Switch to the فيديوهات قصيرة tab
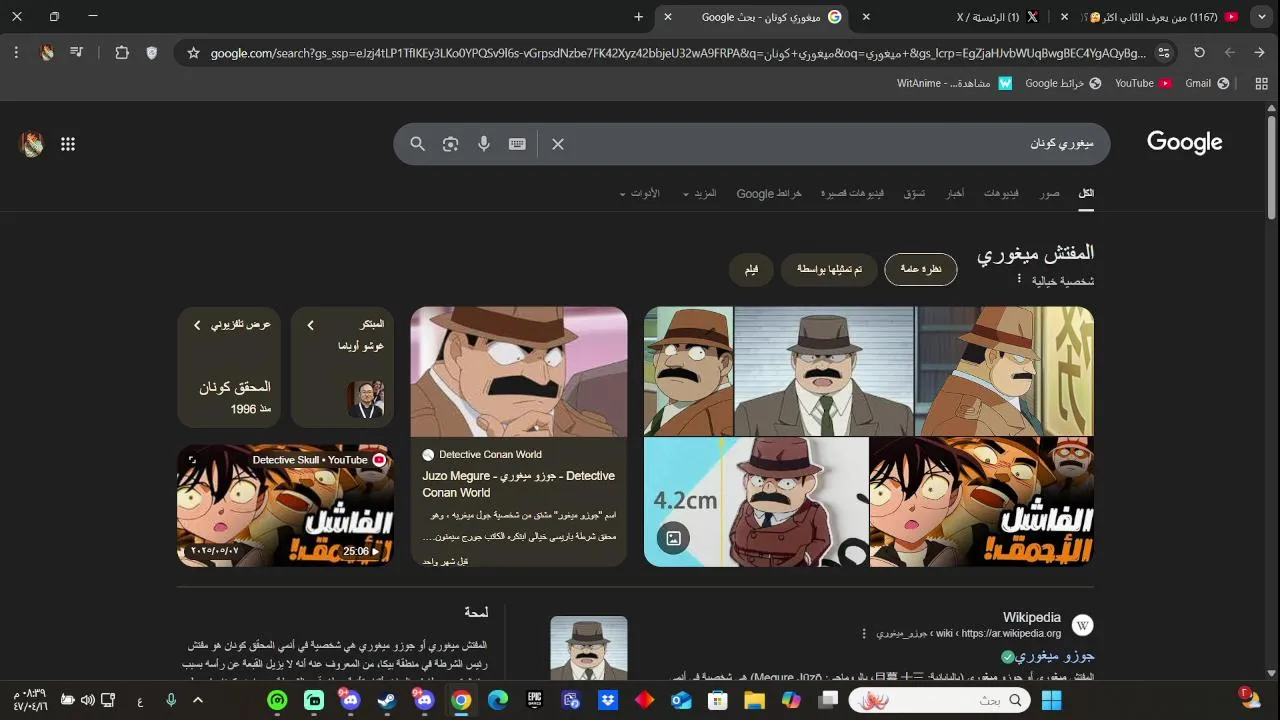The width and height of the screenshot is (1280, 720). pos(852,193)
